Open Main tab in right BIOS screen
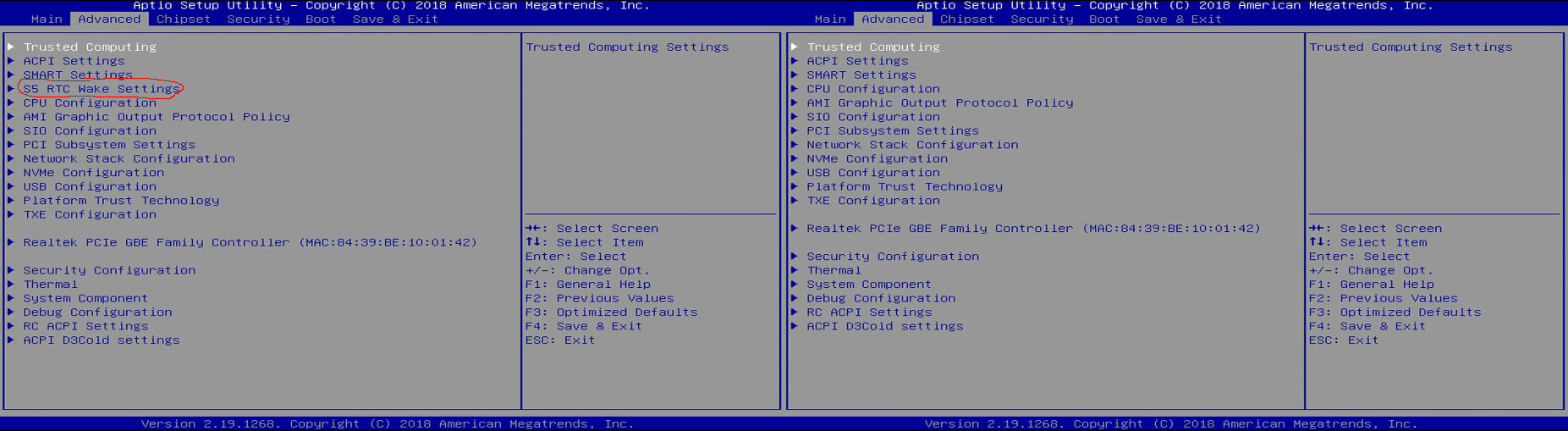The width and height of the screenshot is (1568, 431). pos(830,19)
